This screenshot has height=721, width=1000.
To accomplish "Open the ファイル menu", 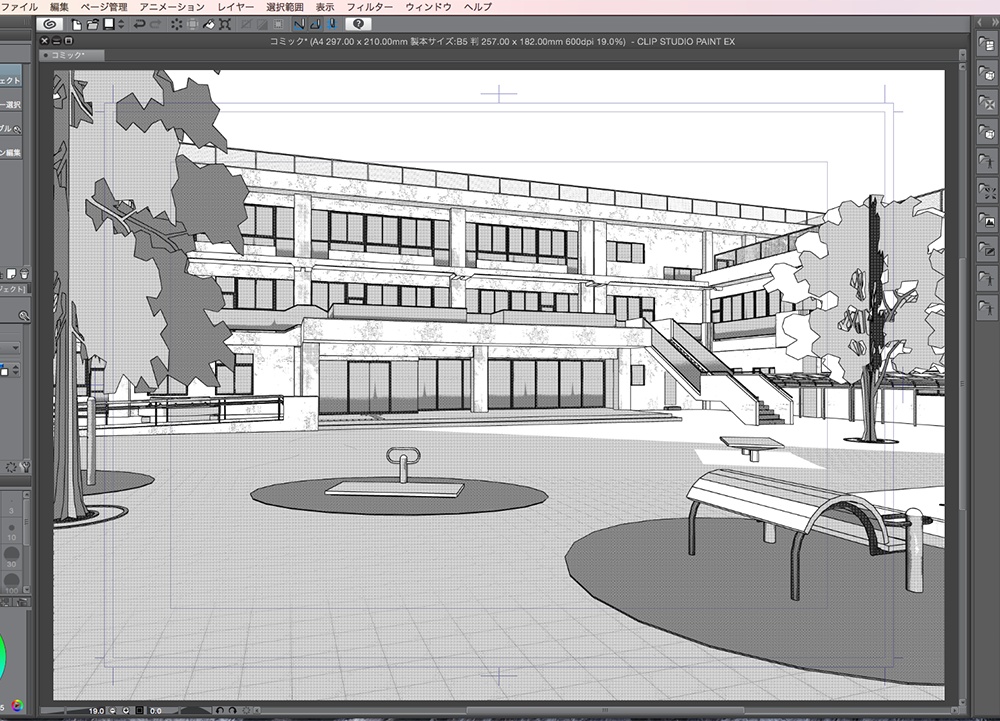I will click(x=20, y=7).
